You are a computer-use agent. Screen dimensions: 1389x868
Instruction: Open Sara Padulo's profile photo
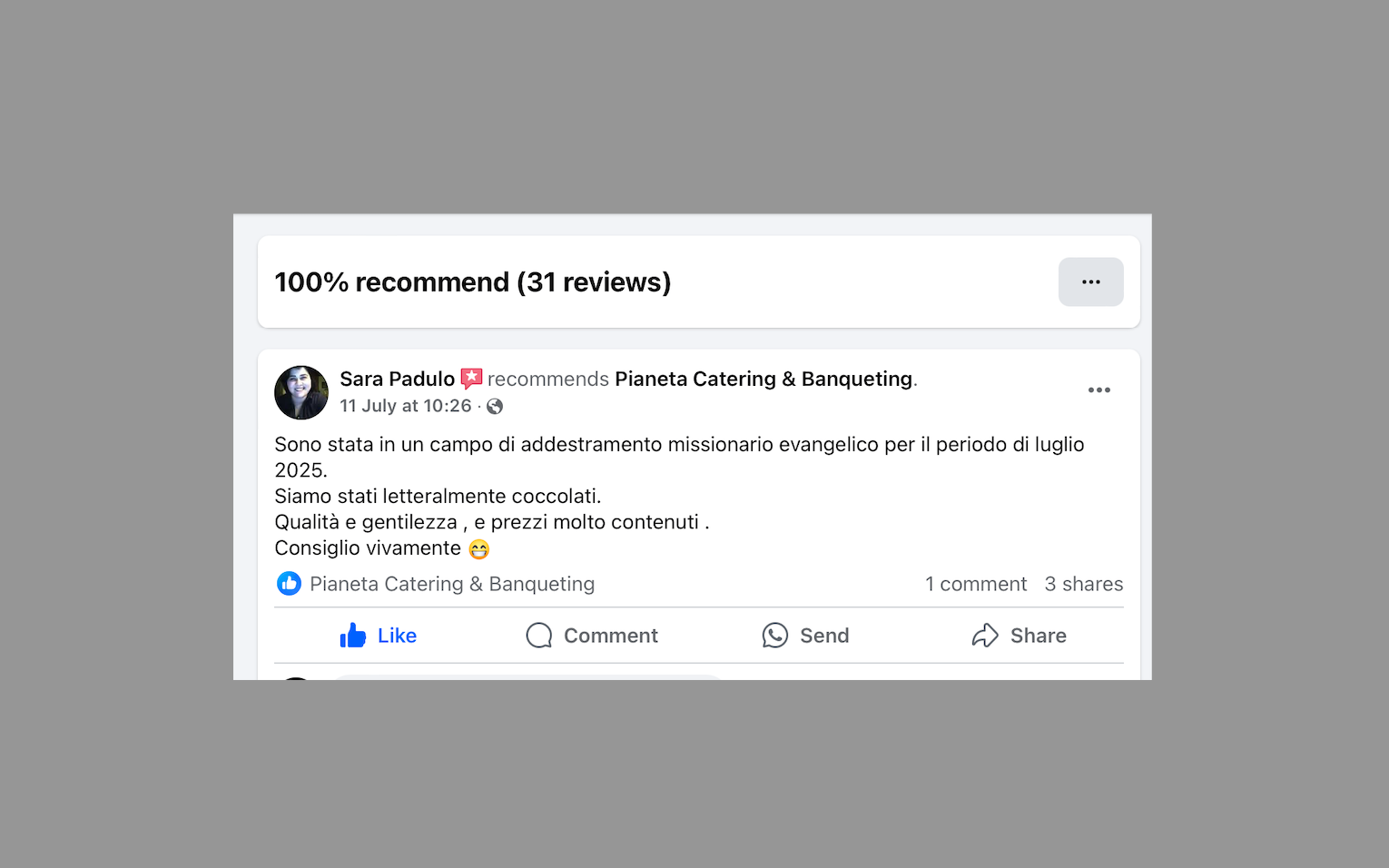click(301, 392)
